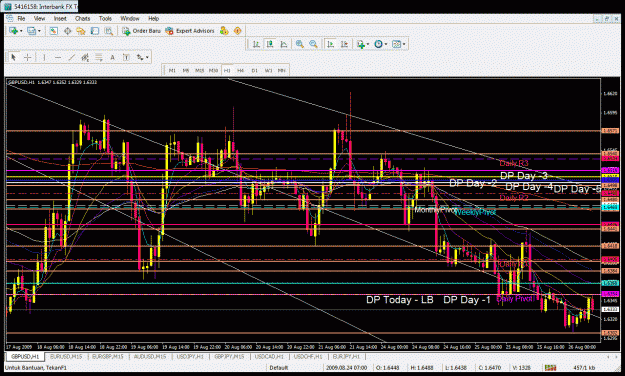Select the trendline drawing tool

[71, 57]
